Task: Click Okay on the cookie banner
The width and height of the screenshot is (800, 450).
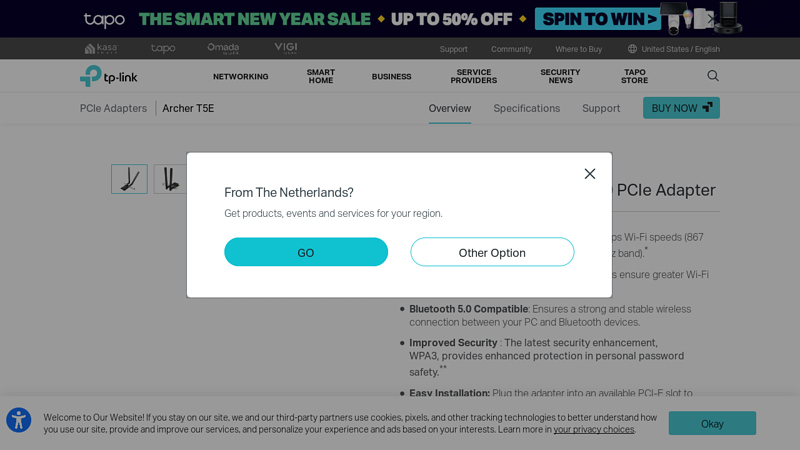Action: click(712, 423)
